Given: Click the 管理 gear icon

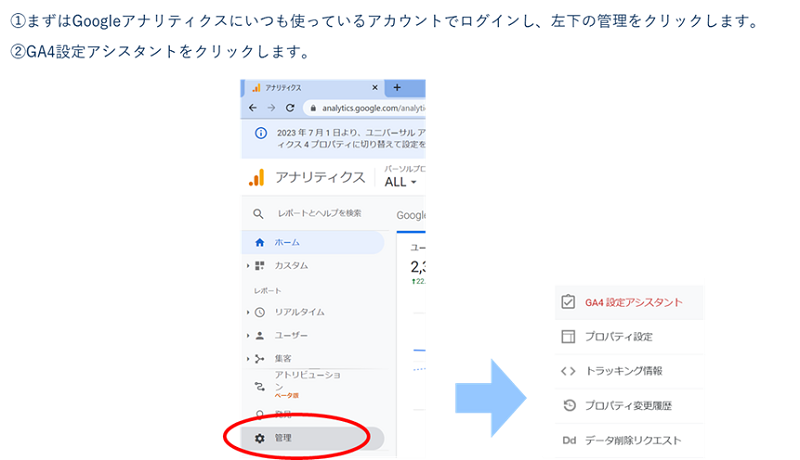Looking at the screenshot, I should pos(260,438).
